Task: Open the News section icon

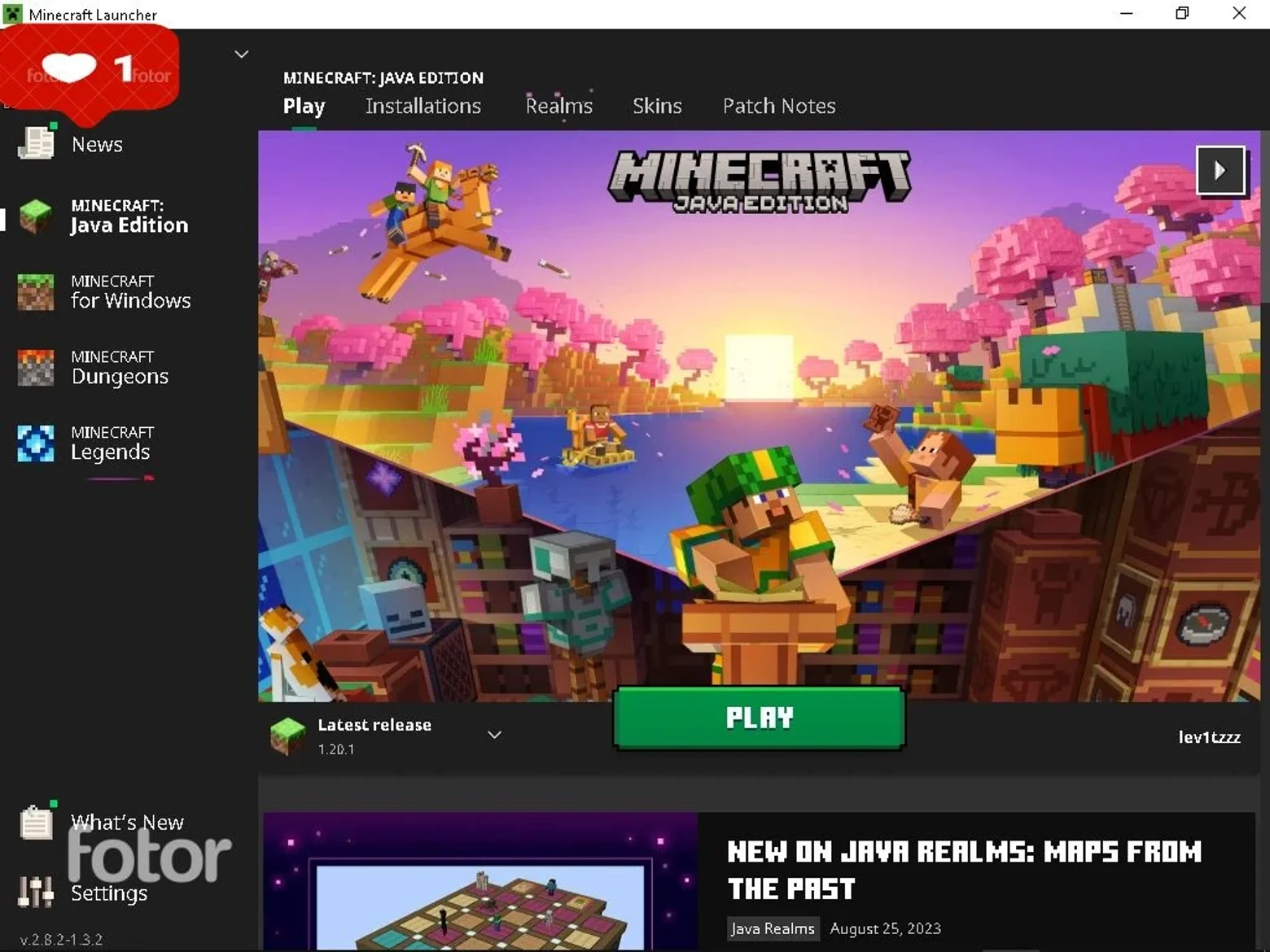Action: 37,142
